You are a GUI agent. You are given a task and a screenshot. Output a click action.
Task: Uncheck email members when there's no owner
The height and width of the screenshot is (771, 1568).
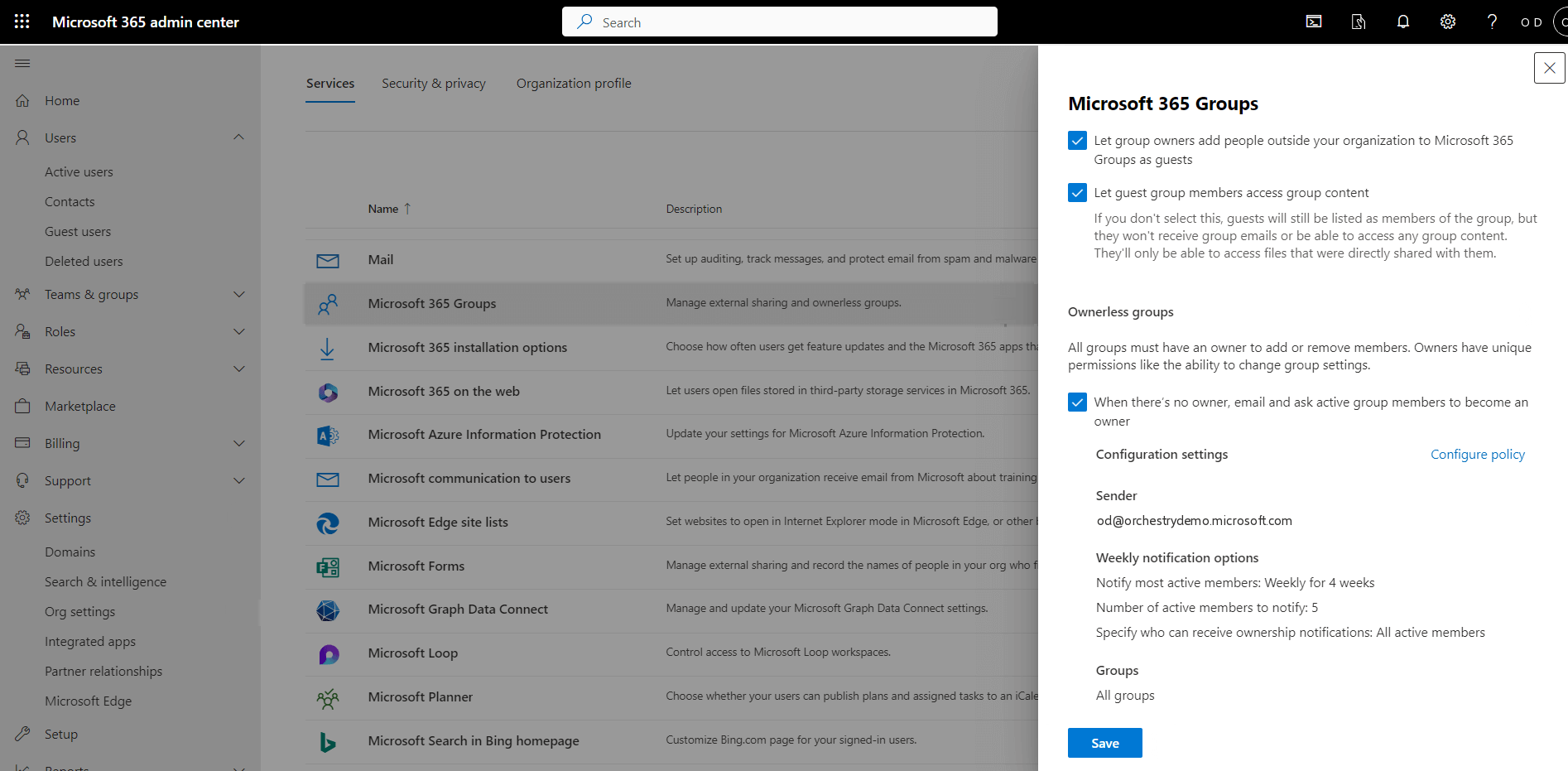(x=1077, y=402)
